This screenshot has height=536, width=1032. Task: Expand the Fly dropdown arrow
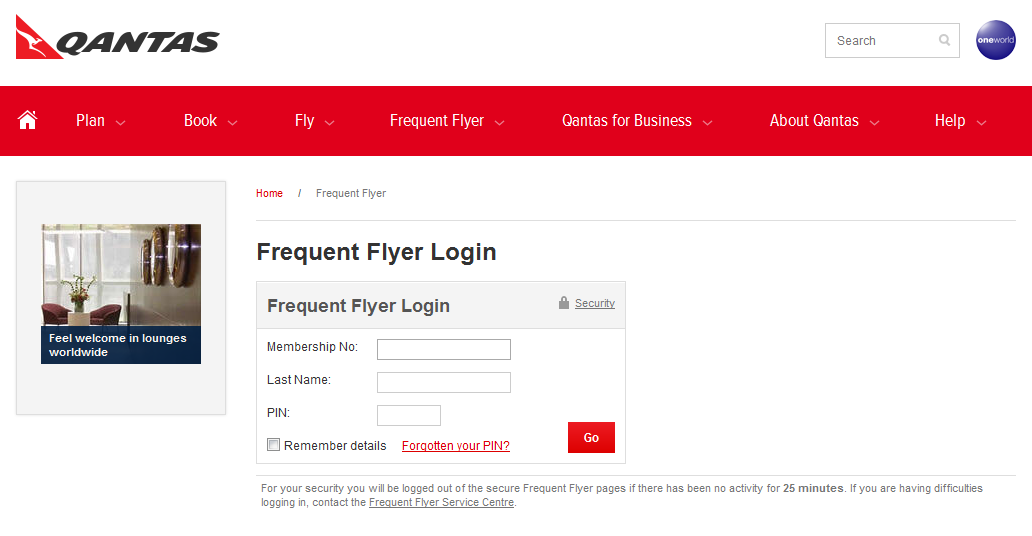click(x=330, y=122)
